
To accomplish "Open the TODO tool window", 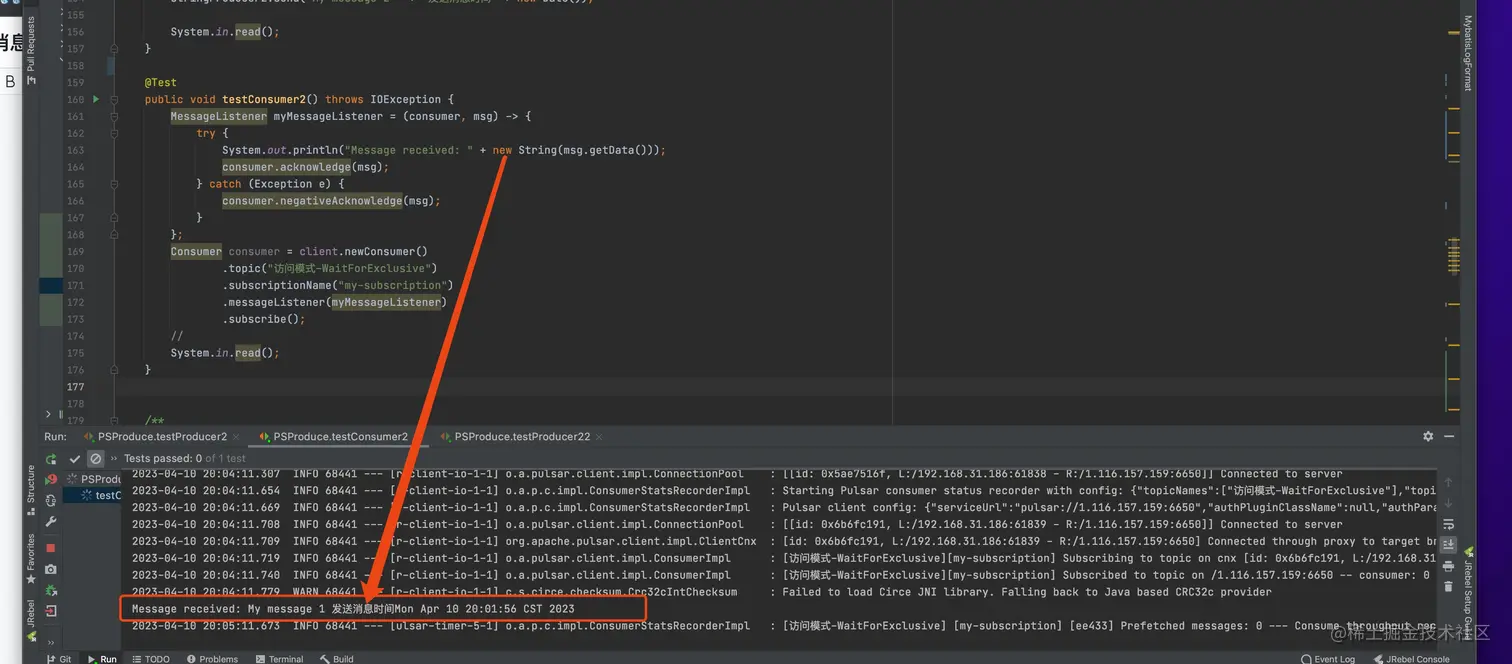I will click(x=151, y=659).
